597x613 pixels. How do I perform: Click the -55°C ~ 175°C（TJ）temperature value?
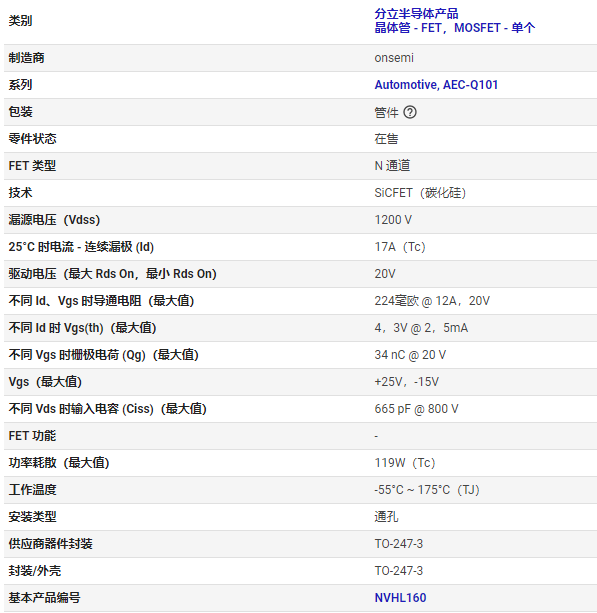click(427, 489)
